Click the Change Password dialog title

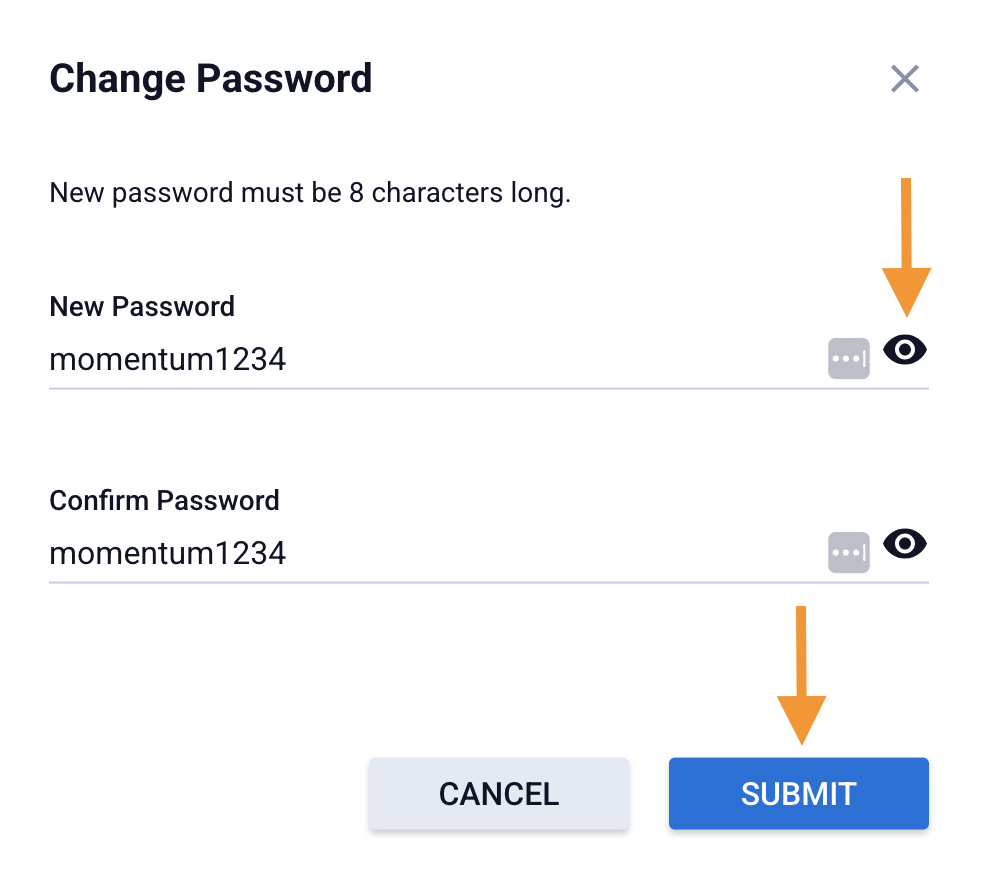pyautogui.click(x=210, y=78)
